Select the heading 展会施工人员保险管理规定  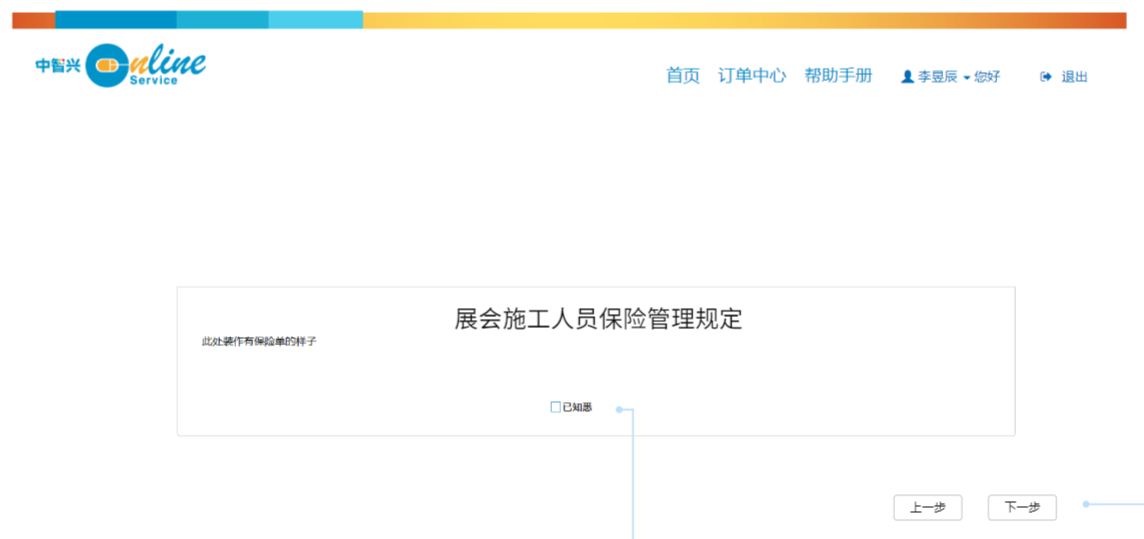[x=598, y=319]
